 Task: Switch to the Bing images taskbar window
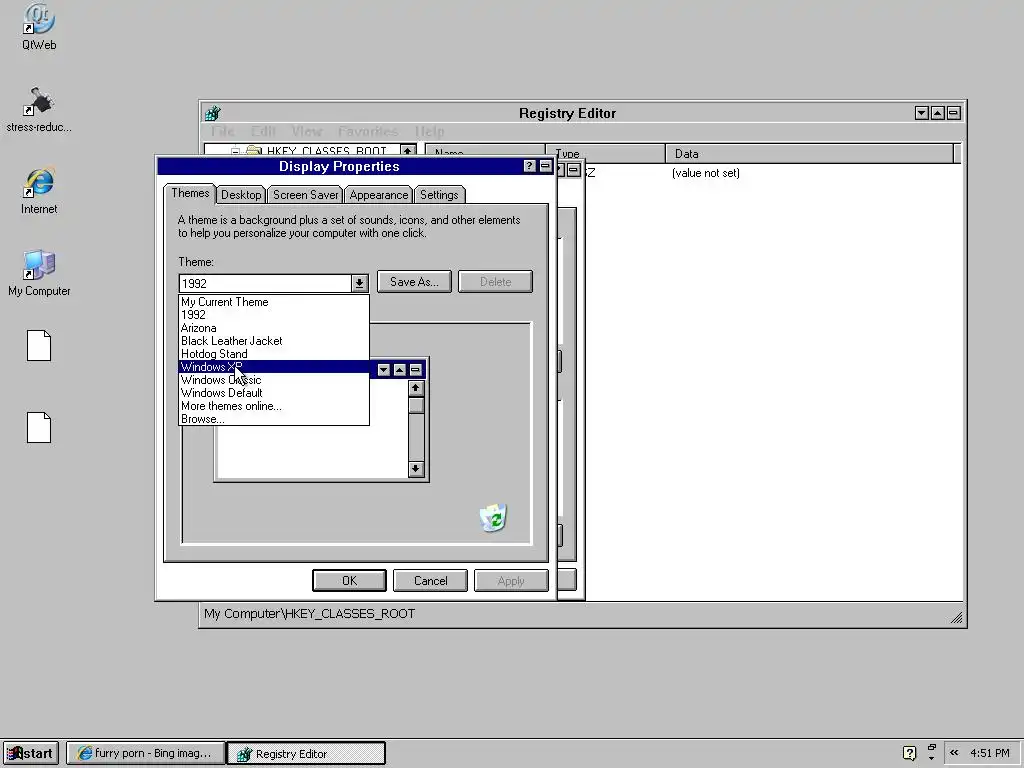tap(145, 753)
